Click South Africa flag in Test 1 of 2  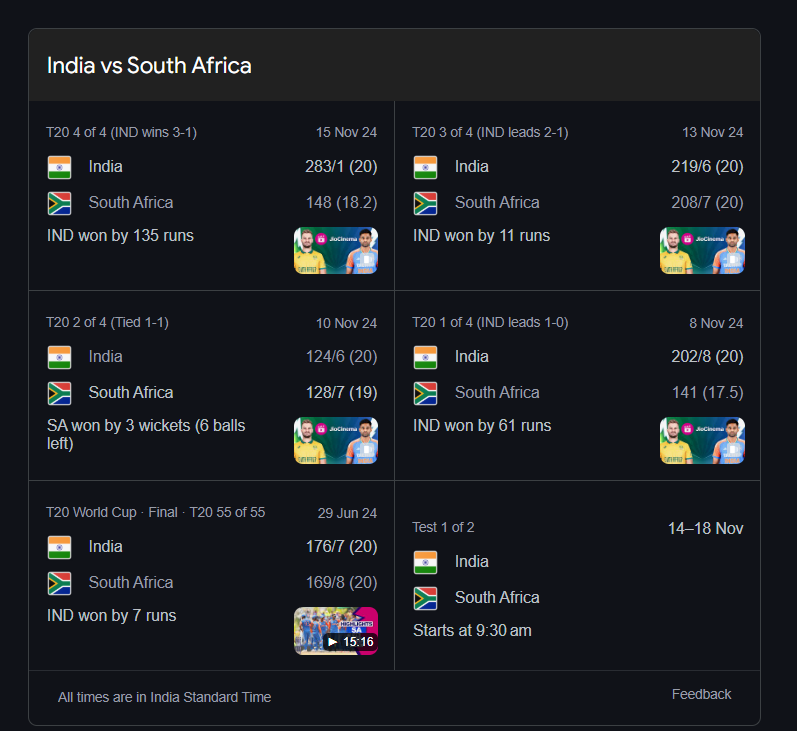pyautogui.click(x=425, y=598)
